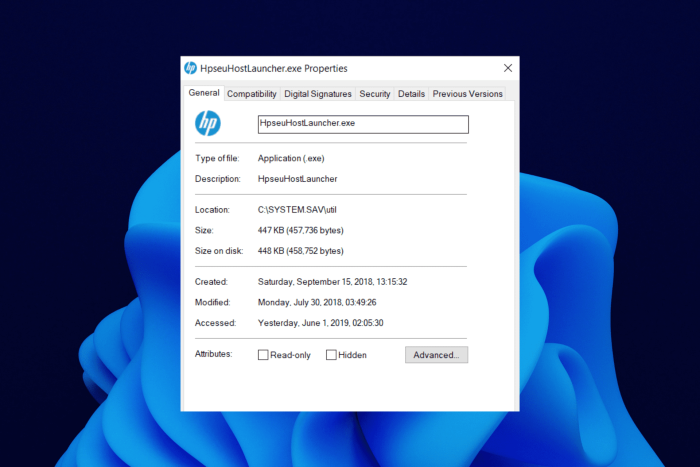Click the Type of file value Application (.exe)
The image size is (700, 467).
tap(291, 158)
